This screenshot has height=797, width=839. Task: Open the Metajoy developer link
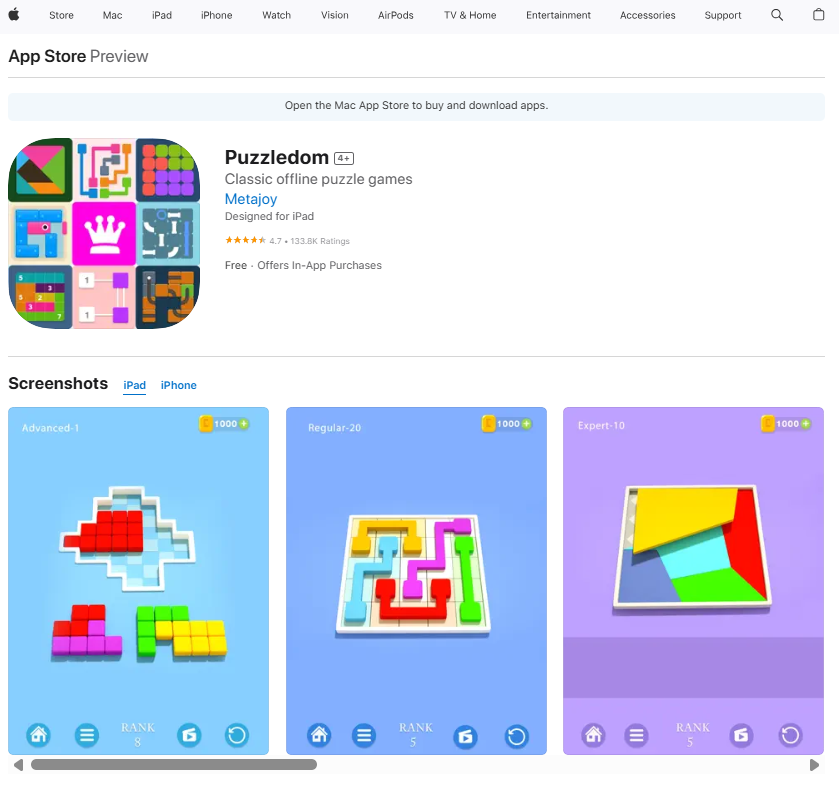pos(251,199)
